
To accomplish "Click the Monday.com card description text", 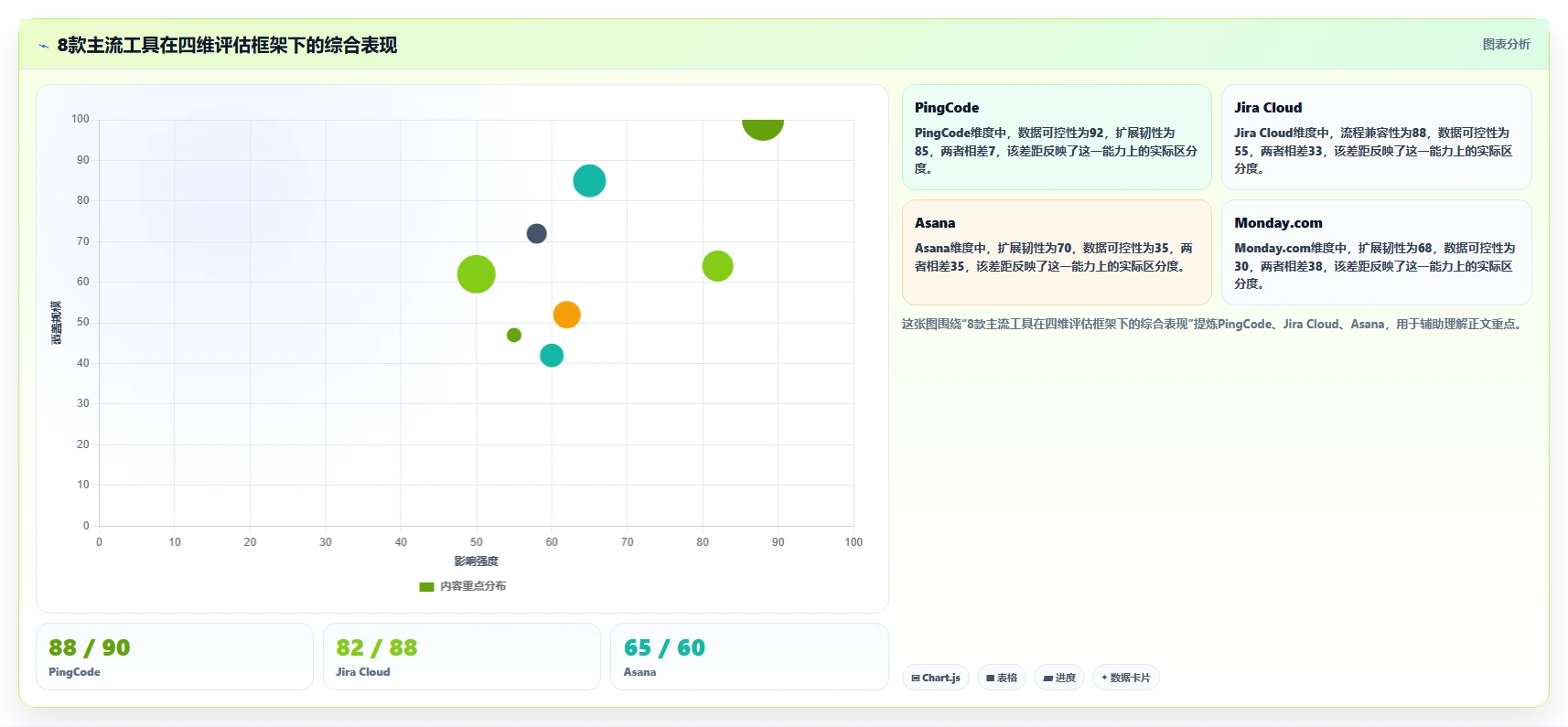I will (x=1375, y=266).
